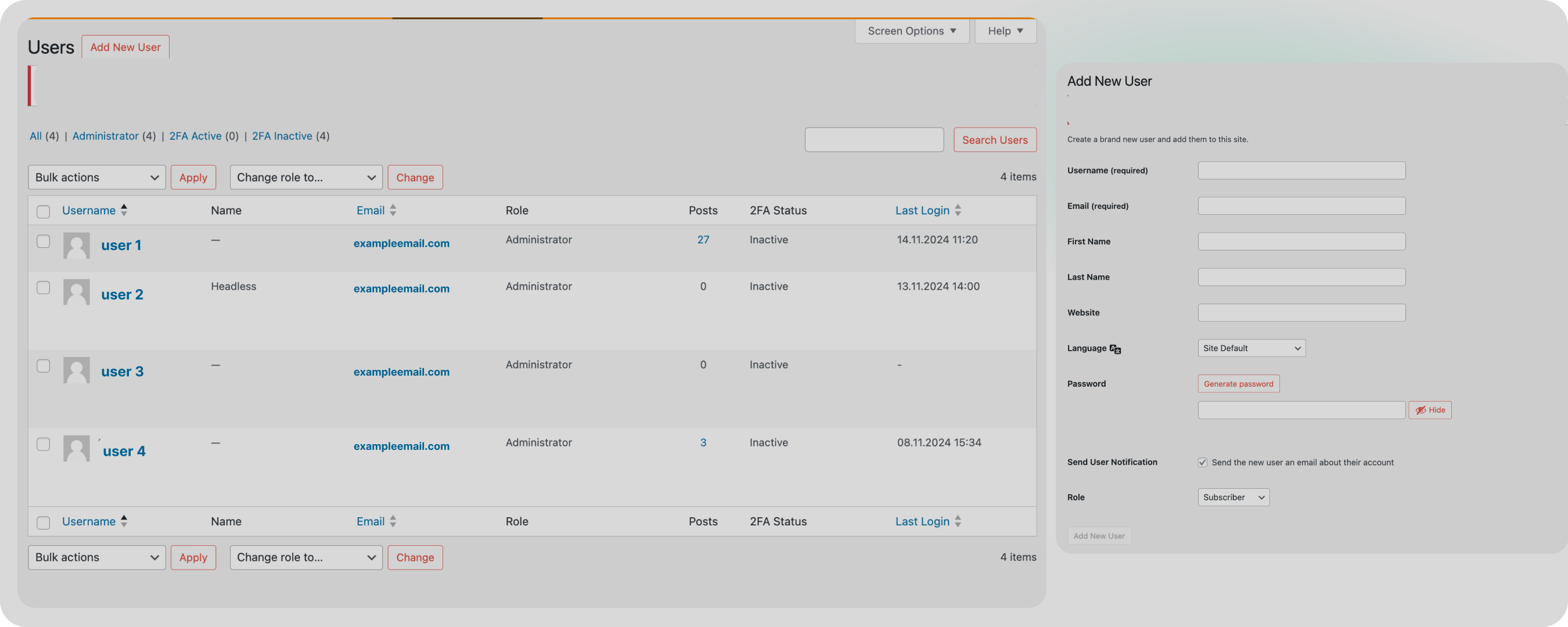Toggle the select-all checkbox in header
Screen dimensions: 1568x627
[43, 211]
